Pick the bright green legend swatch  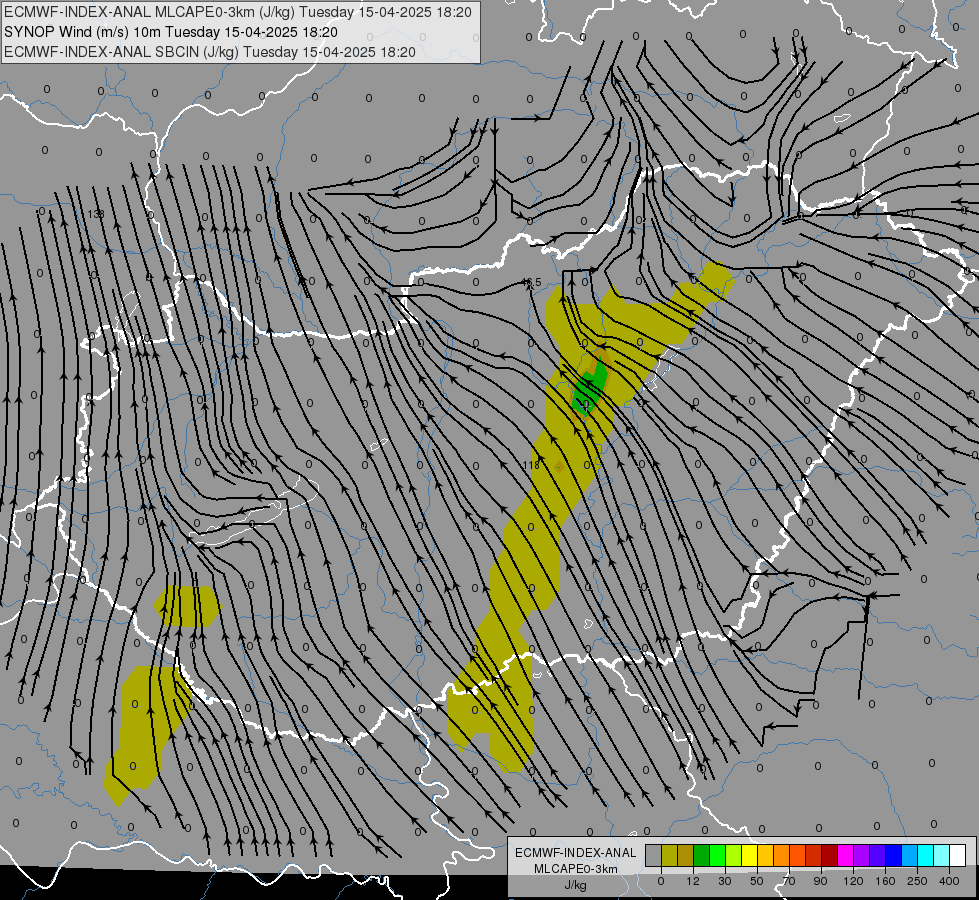[717, 855]
